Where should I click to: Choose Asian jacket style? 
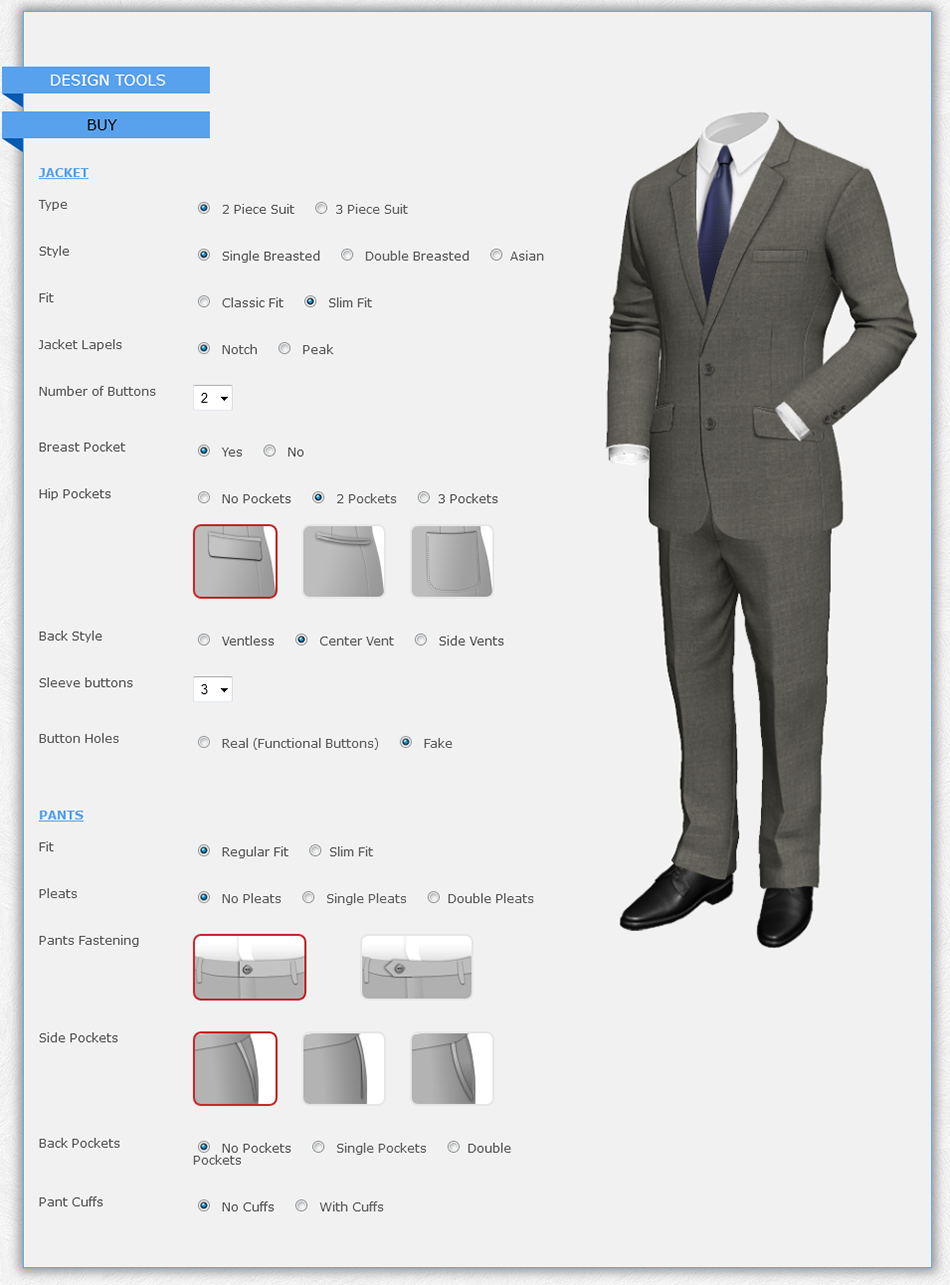pos(496,255)
